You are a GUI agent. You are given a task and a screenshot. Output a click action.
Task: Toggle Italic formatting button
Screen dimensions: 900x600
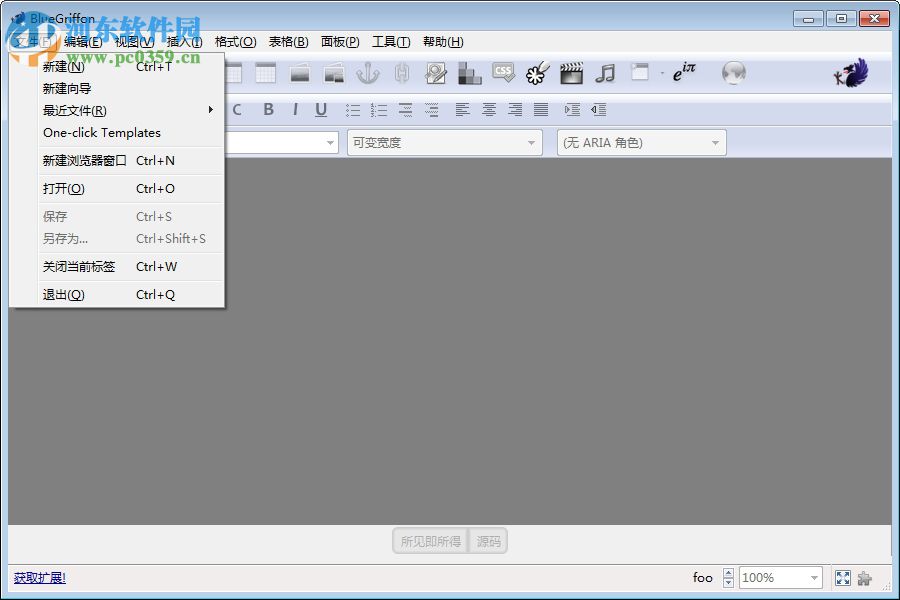pyautogui.click(x=295, y=110)
